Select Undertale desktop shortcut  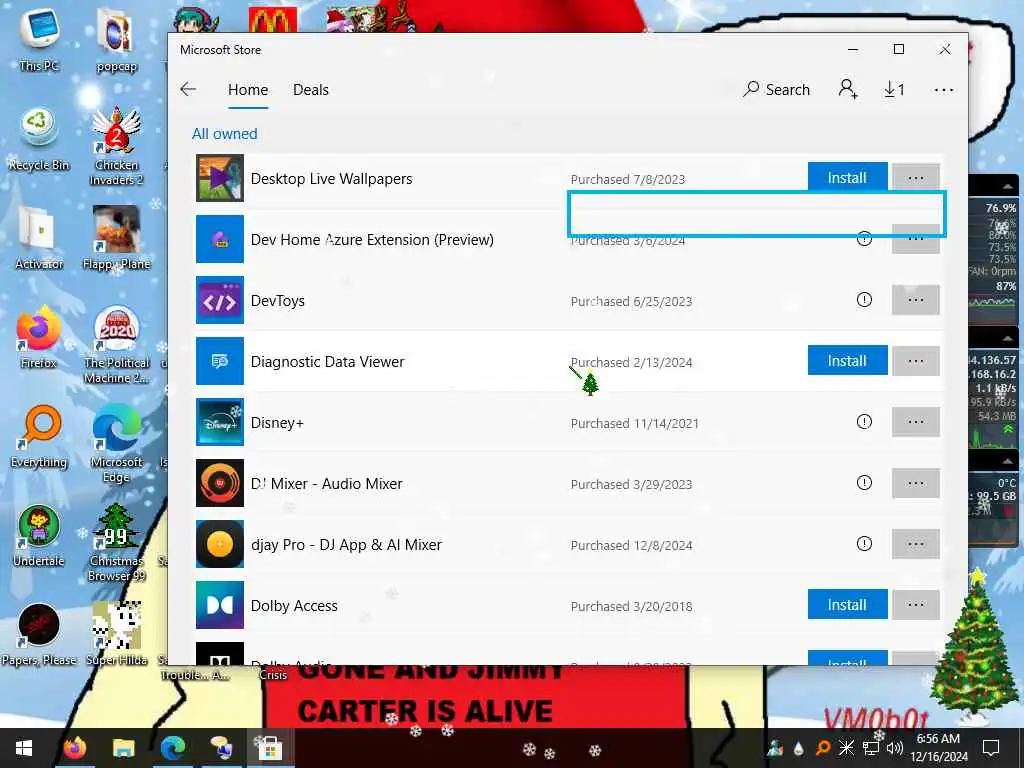point(39,536)
